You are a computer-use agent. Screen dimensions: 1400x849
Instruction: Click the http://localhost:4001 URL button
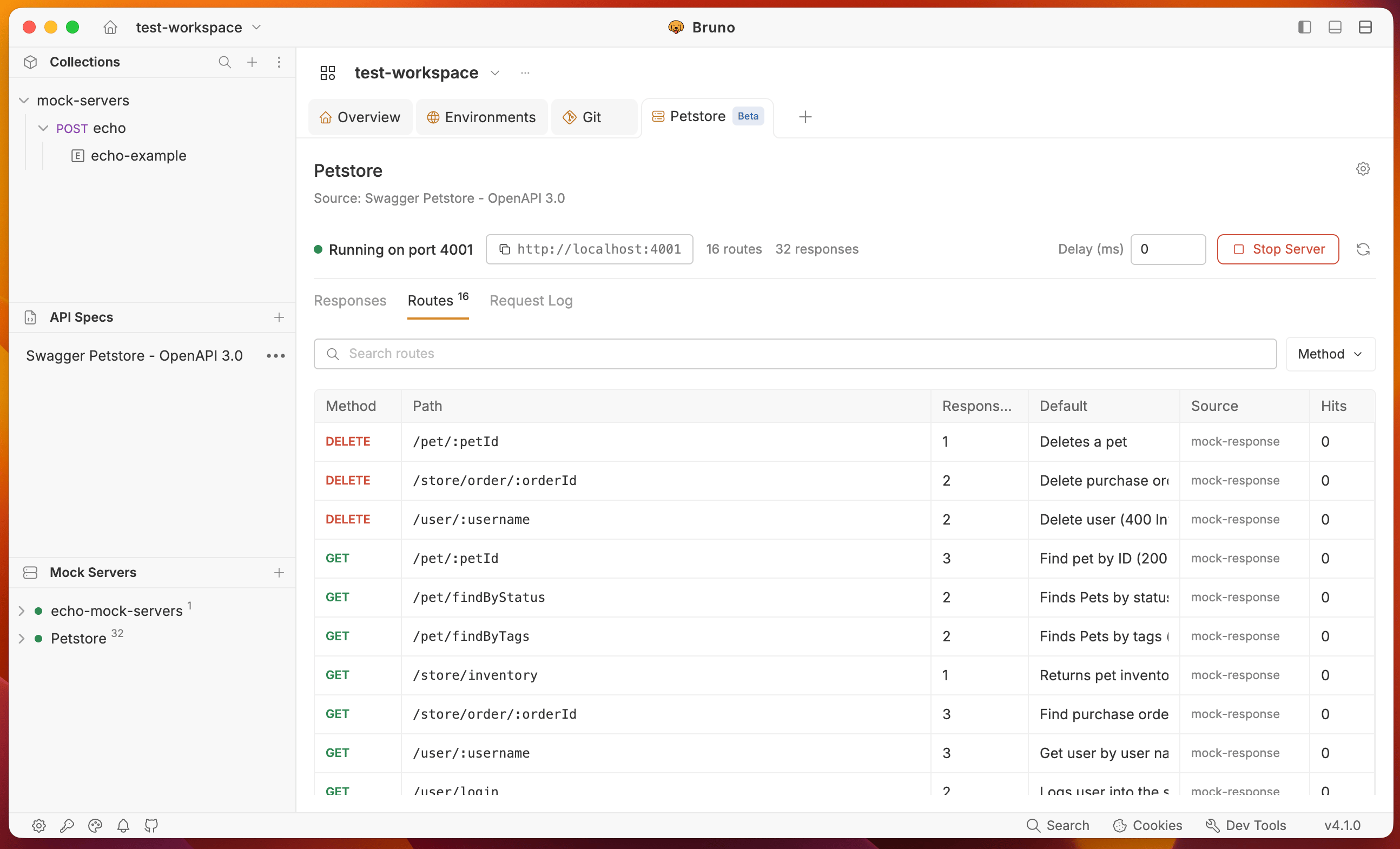[589, 249]
